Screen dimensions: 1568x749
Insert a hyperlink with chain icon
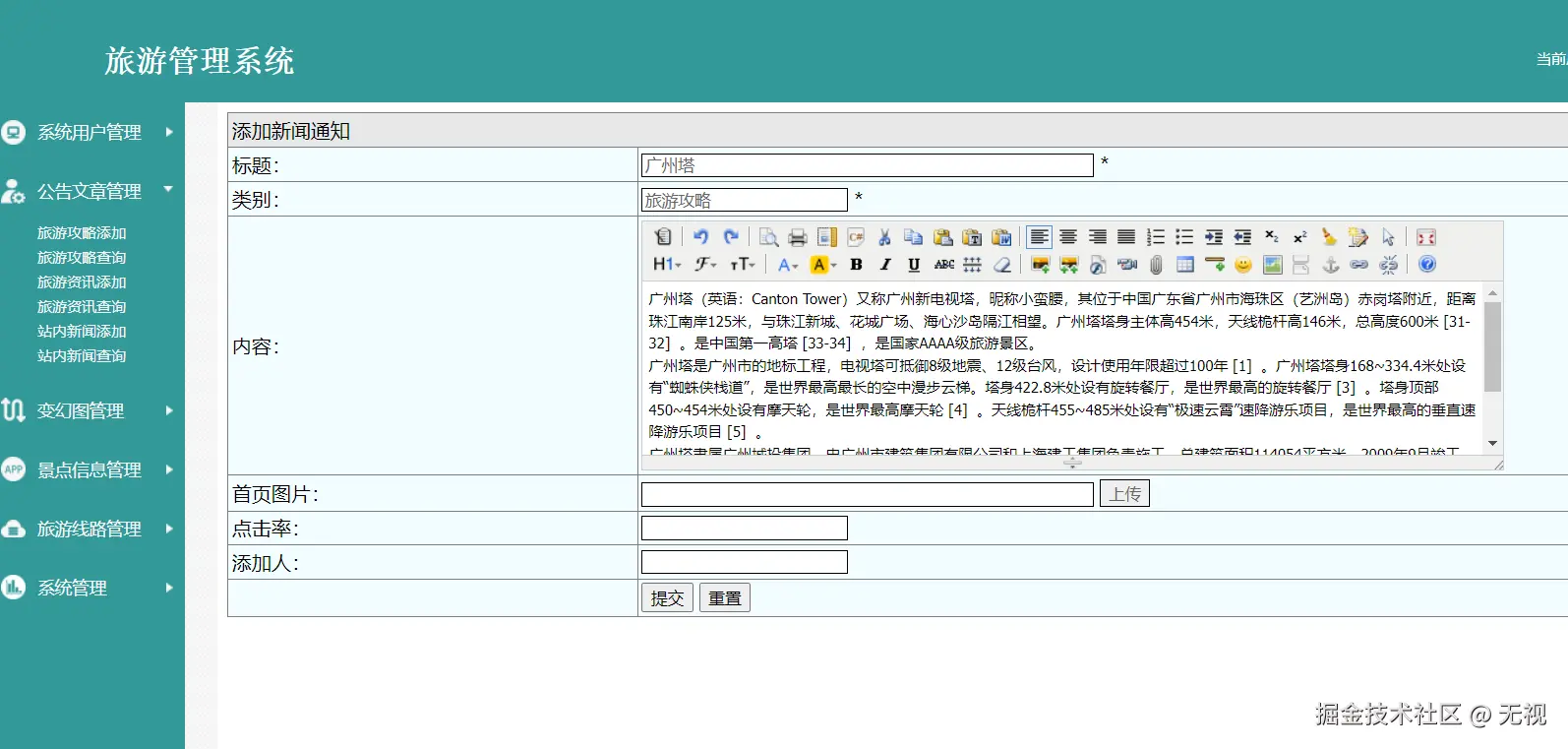1359,264
